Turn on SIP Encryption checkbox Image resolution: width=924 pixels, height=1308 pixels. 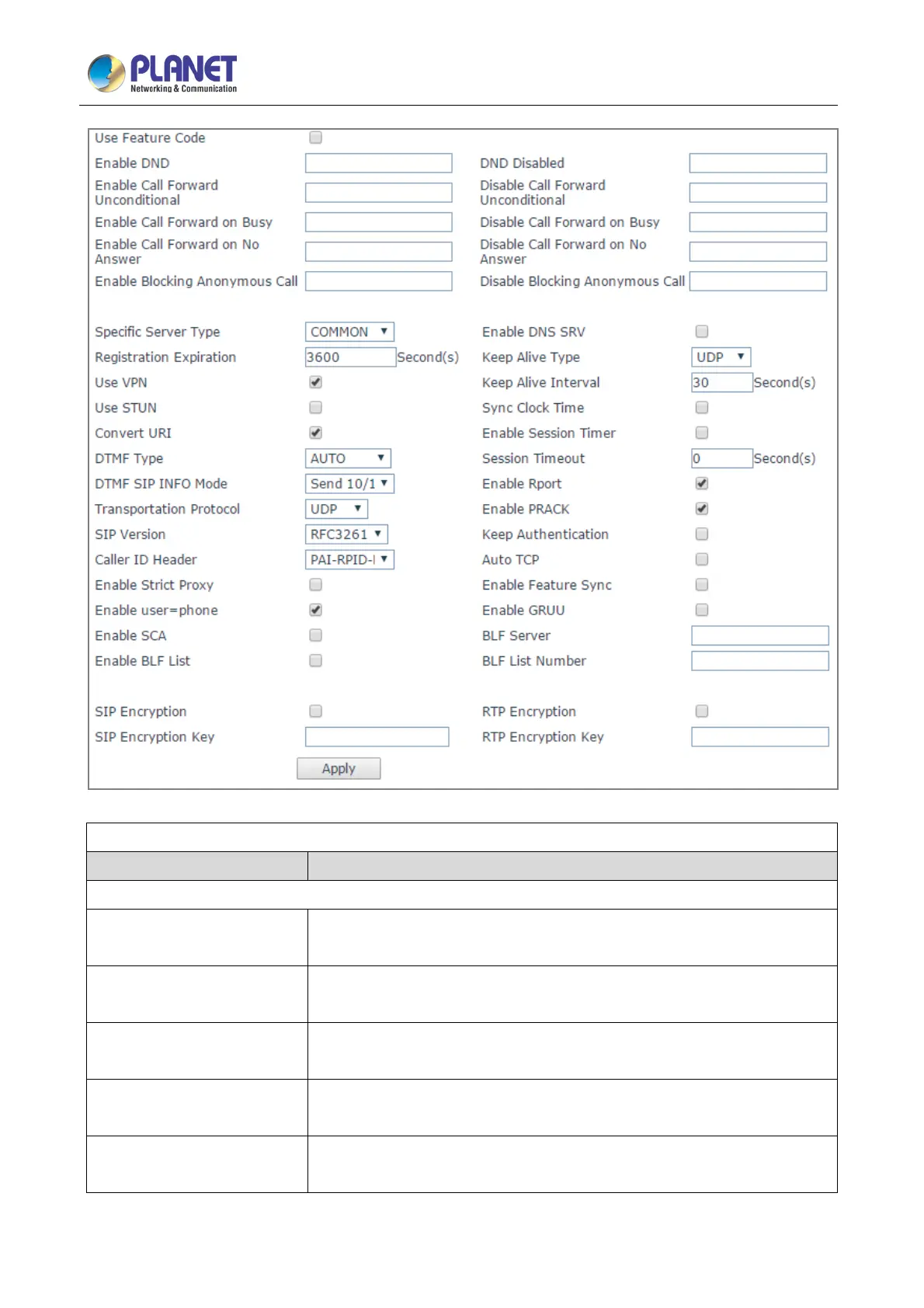point(316,711)
